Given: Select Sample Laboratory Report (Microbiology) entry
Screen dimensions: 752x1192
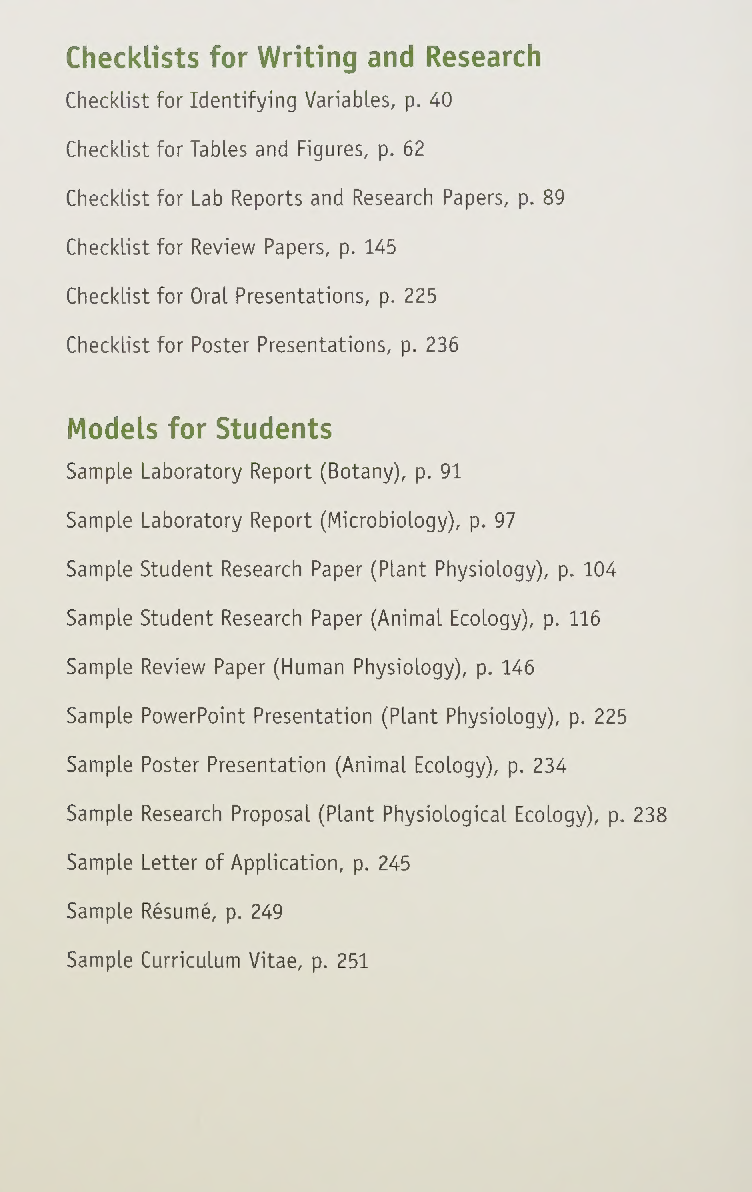Looking at the screenshot, I should 291,521.
